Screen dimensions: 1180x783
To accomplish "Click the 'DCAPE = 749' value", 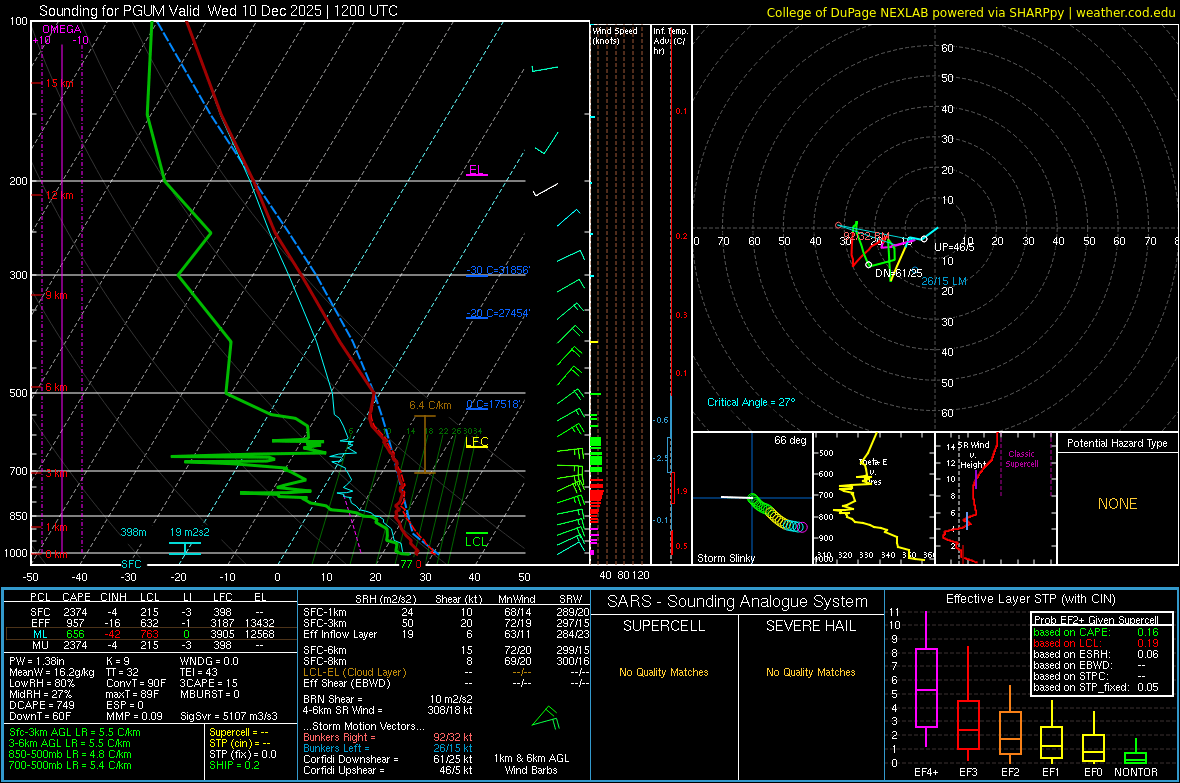I will (x=40, y=705).
